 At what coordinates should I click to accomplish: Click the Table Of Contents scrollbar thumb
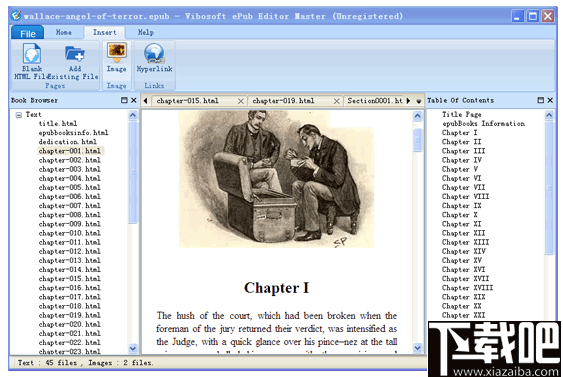click(549, 187)
